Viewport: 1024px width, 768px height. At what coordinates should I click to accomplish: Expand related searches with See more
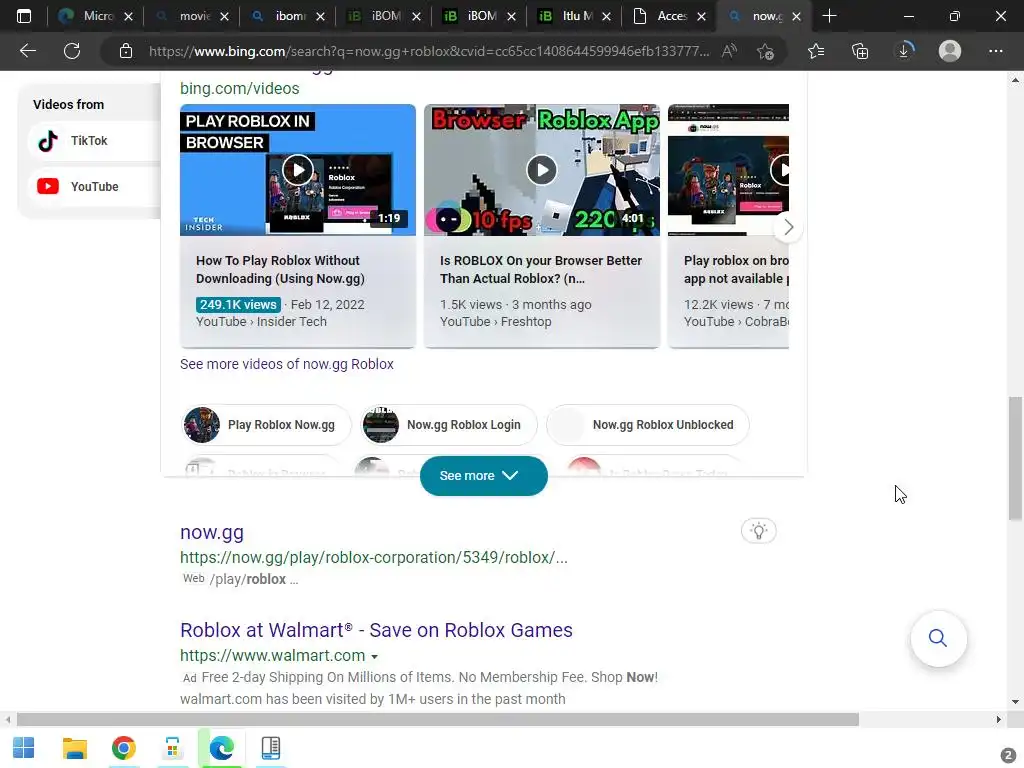point(483,476)
